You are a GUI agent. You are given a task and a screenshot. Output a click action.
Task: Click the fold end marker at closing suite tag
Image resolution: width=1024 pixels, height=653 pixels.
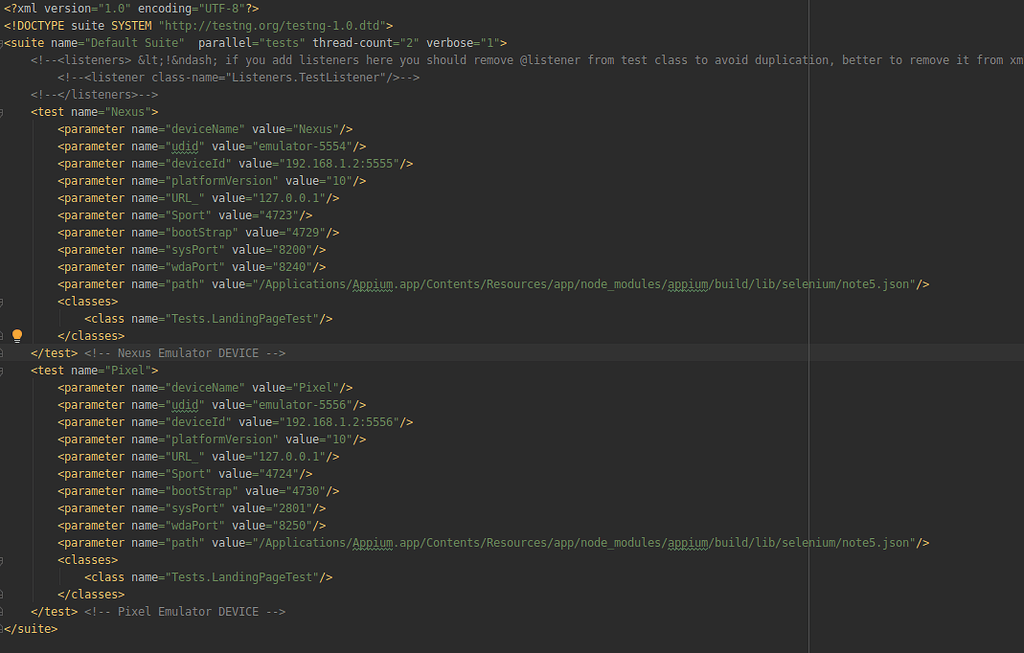pyautogui.click(x=3, y=629)
